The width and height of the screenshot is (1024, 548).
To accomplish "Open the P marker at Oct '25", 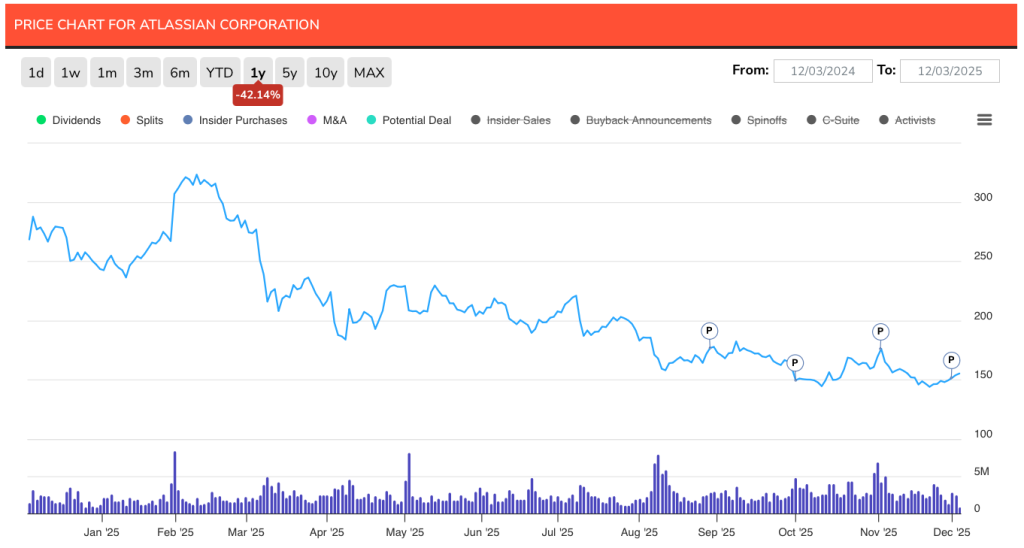I will (x=795, y=363).
